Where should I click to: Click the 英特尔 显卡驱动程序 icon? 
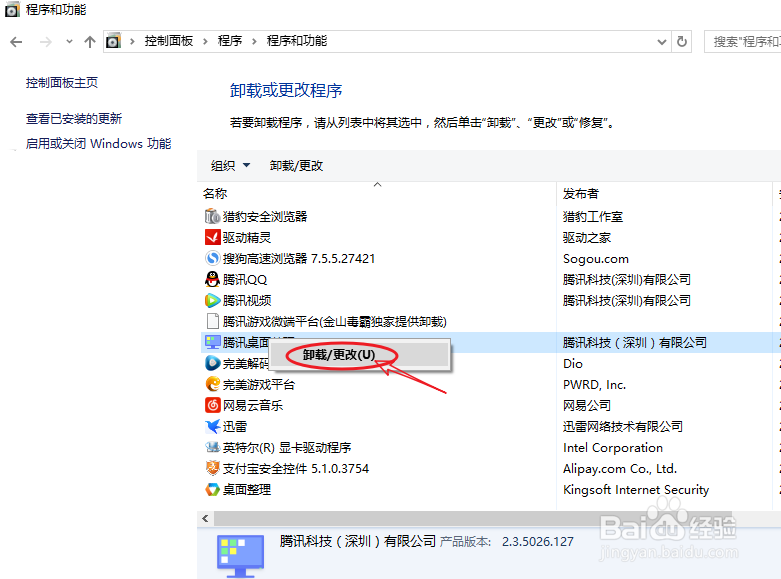[x=212, y=447]
